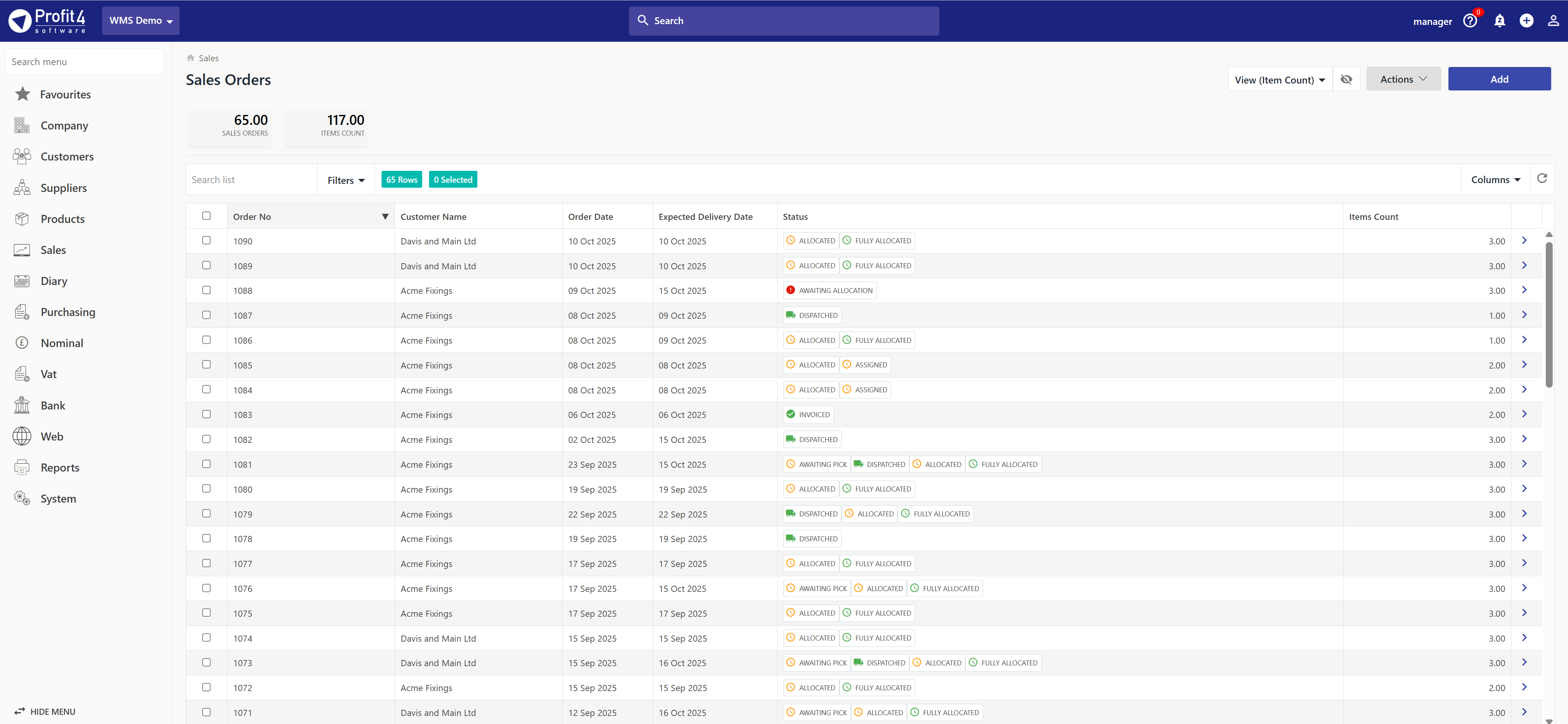The width and height of the screenshot is (1568, 724).
Task: Click the Profit4 software logo
Action: [x=47, y=21]
